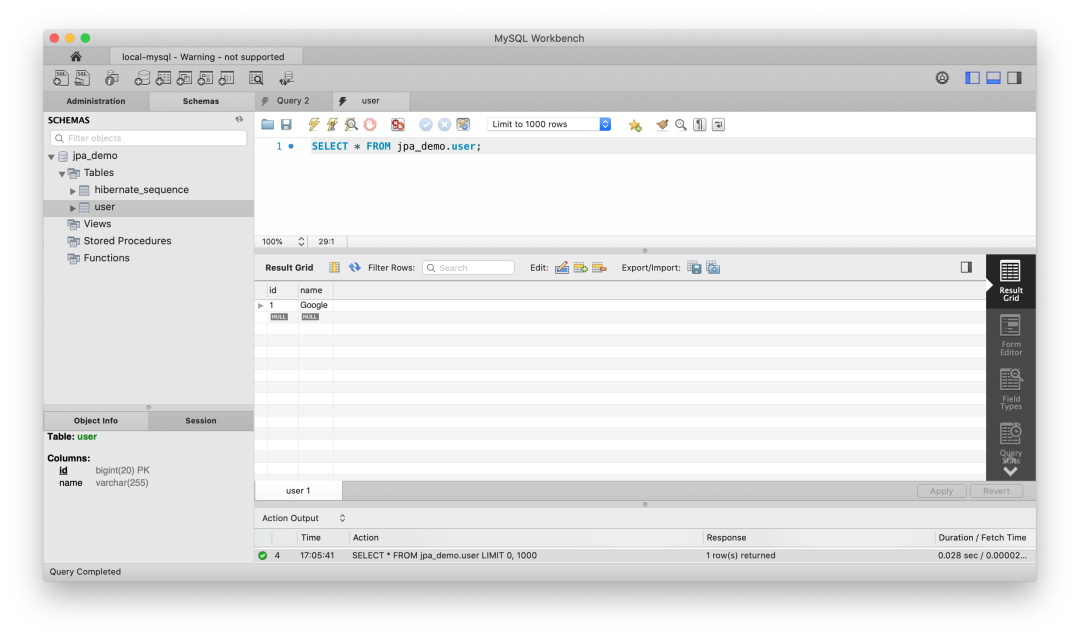Toggle the result side panel visibility

(966, 267)
